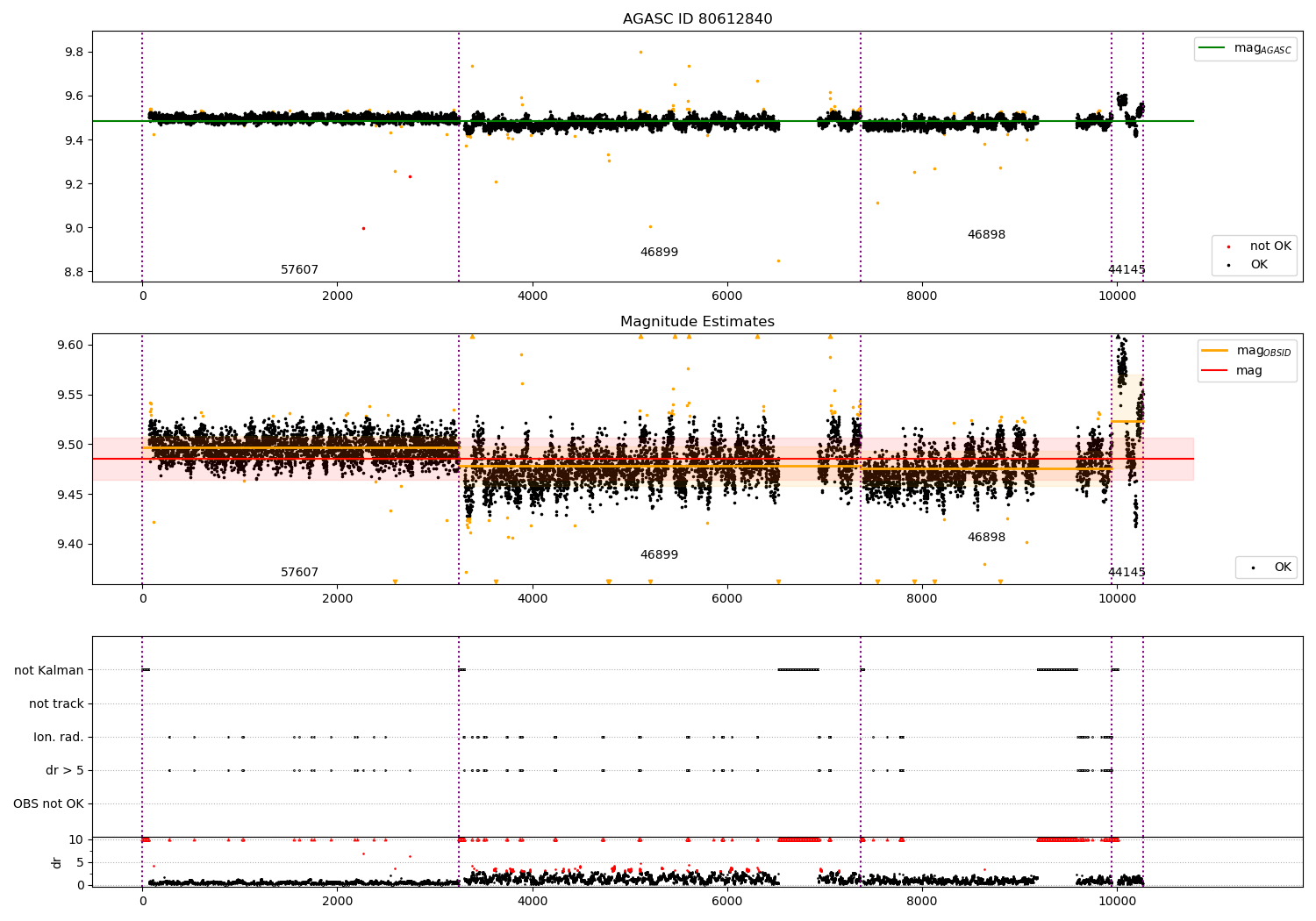Select the red 'not OK' legend marker

[1228, 246]
